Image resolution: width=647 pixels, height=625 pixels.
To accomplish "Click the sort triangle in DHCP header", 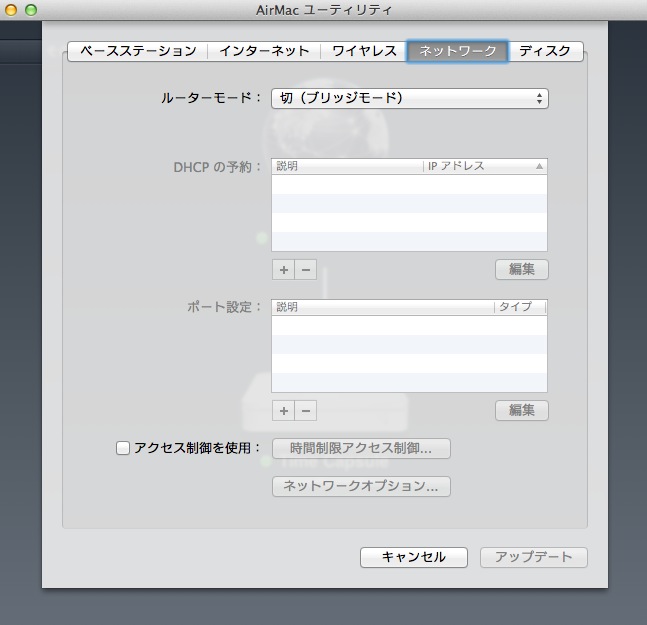I will pyautogui.click(x=539, y=166).
